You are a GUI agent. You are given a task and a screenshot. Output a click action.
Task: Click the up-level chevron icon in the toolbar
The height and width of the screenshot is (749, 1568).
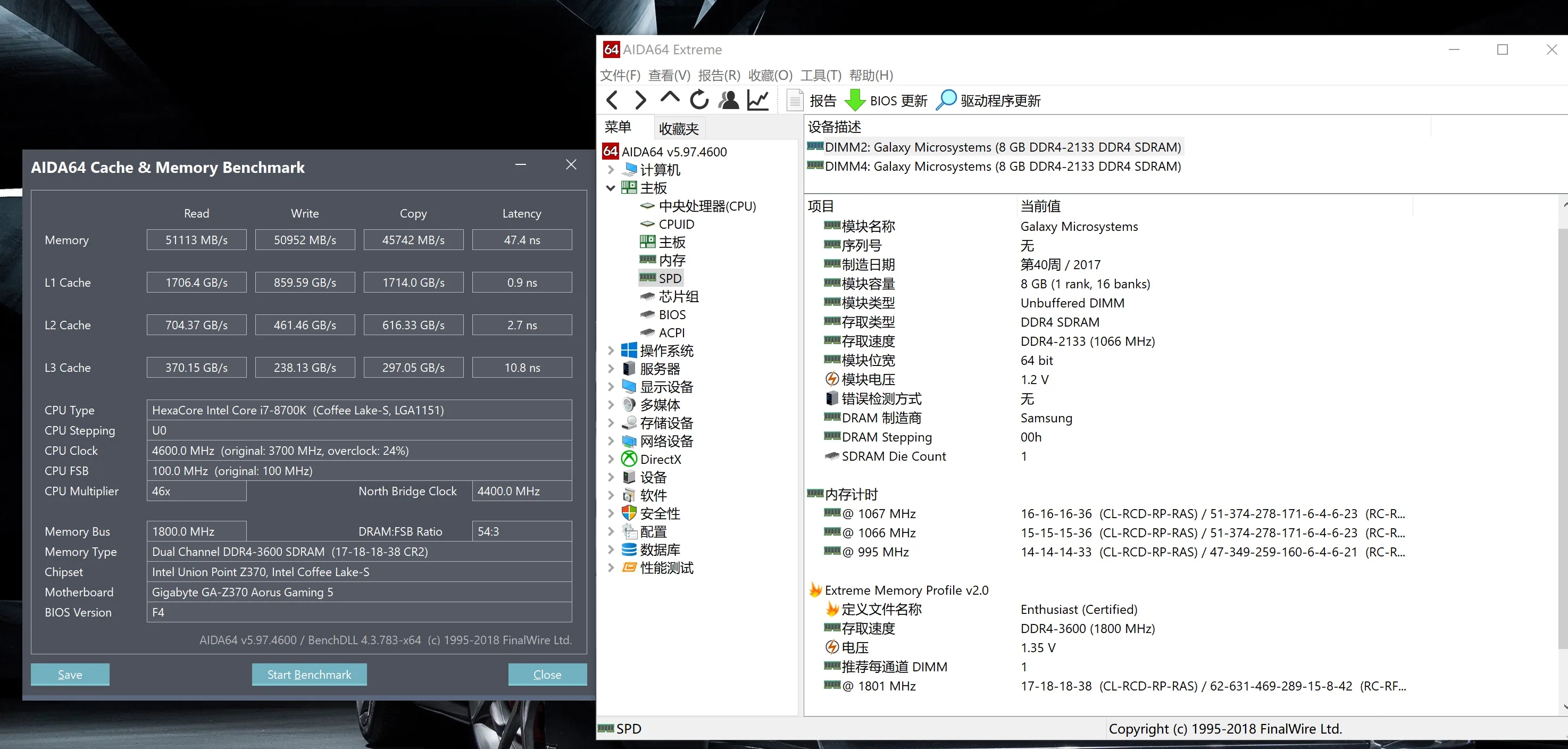[669, 100]
